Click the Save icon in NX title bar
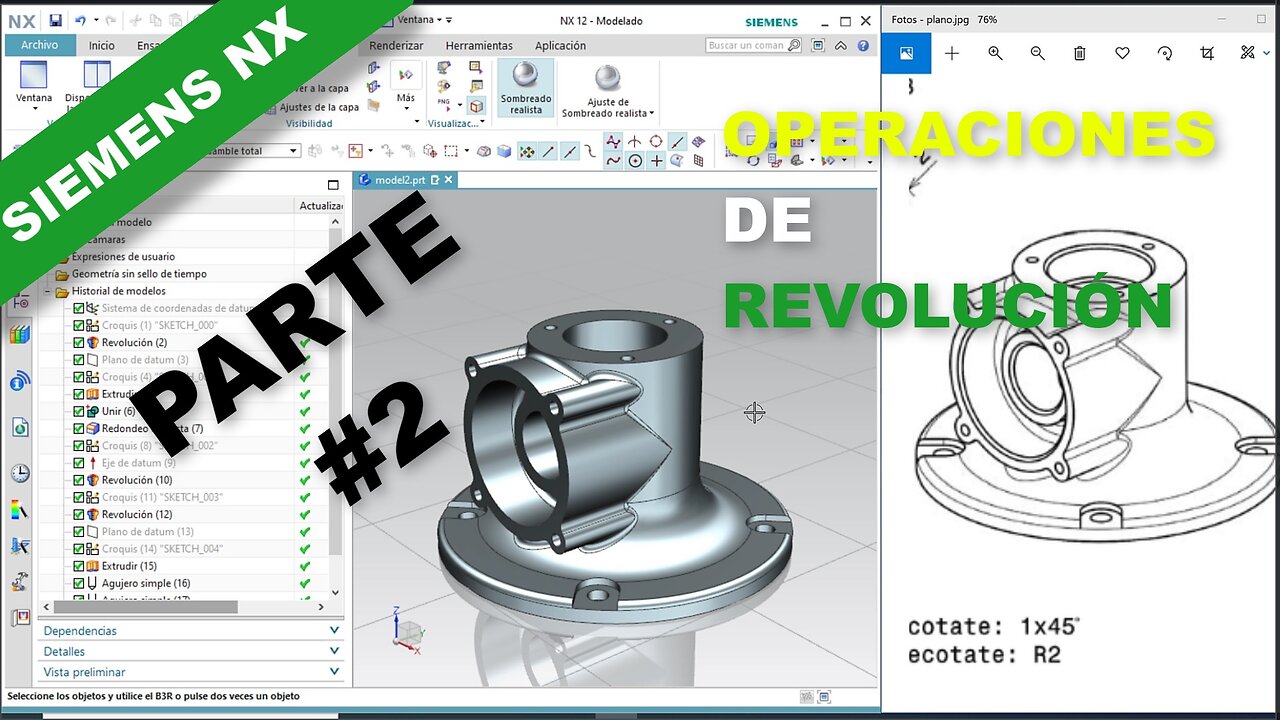 point(55,20)
